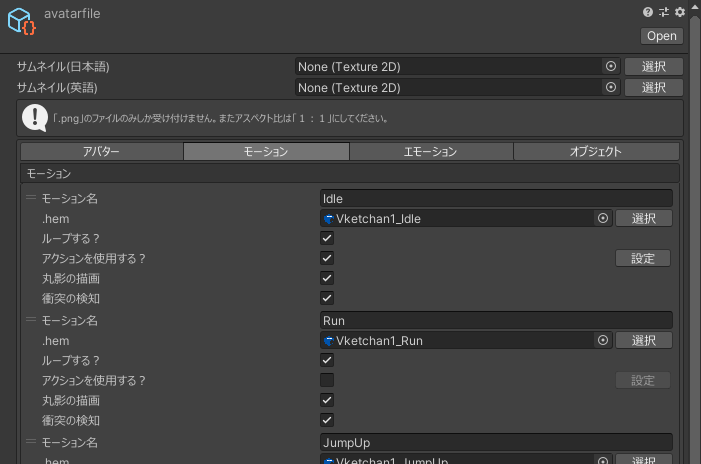Toggle ループする？ for Idle motion
The width and height of the screenshot is (701, 464).
(x=327, y=238)
